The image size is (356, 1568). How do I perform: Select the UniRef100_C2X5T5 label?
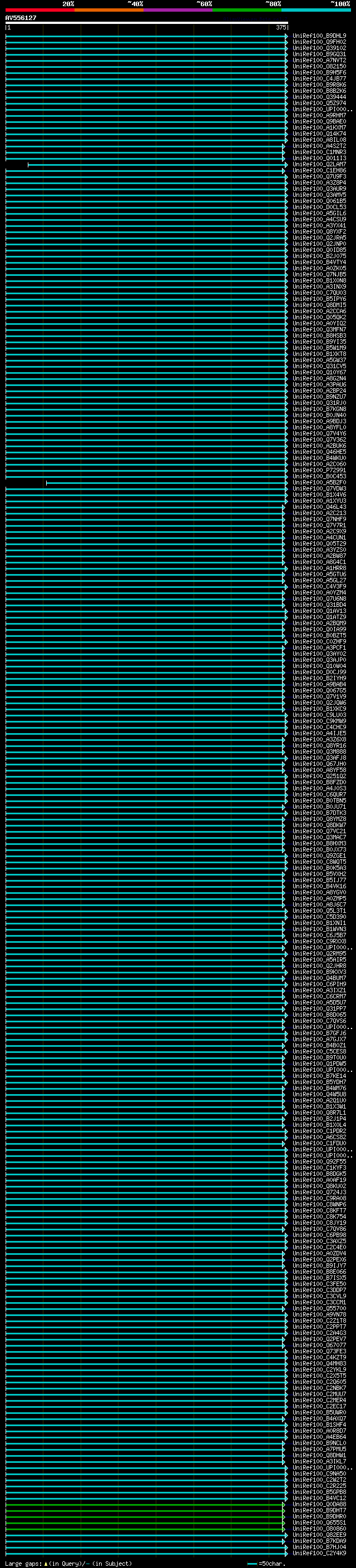[x=319, y=1376]
